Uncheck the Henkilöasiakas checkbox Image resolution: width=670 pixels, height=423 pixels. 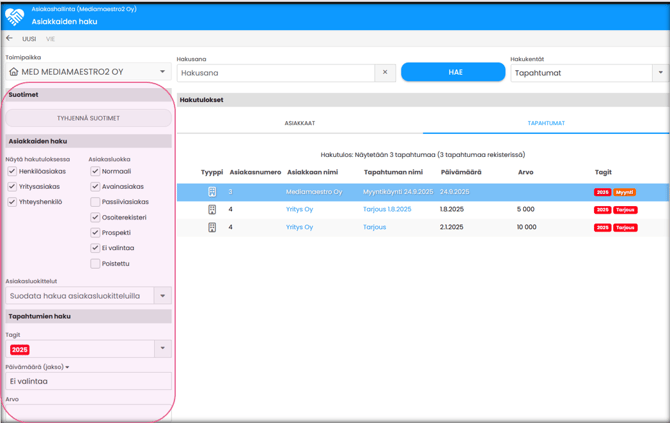coord(12,171)
